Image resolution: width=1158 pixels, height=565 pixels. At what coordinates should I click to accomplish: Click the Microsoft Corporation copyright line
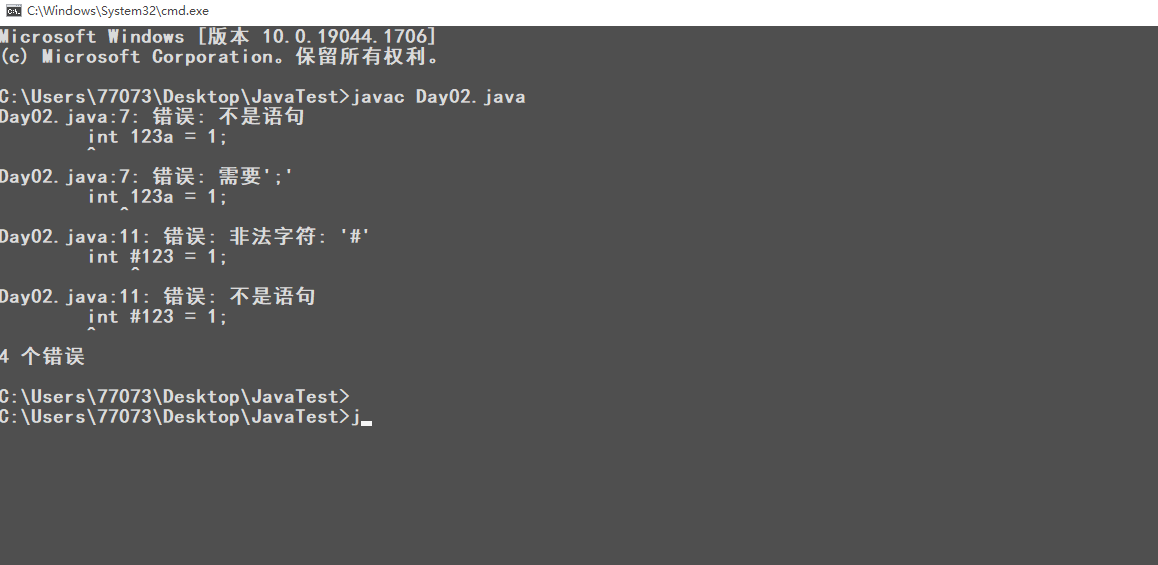point(220,57)
